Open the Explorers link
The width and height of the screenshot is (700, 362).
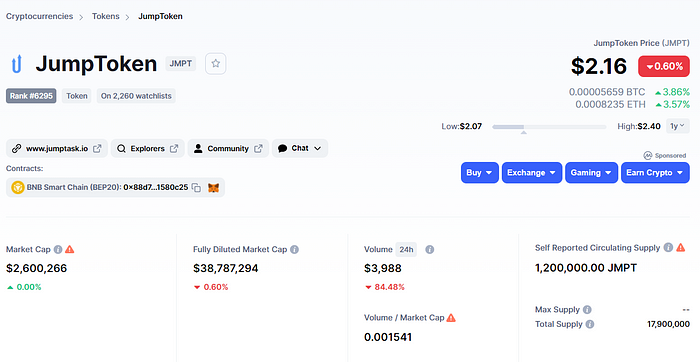(147, 149)
